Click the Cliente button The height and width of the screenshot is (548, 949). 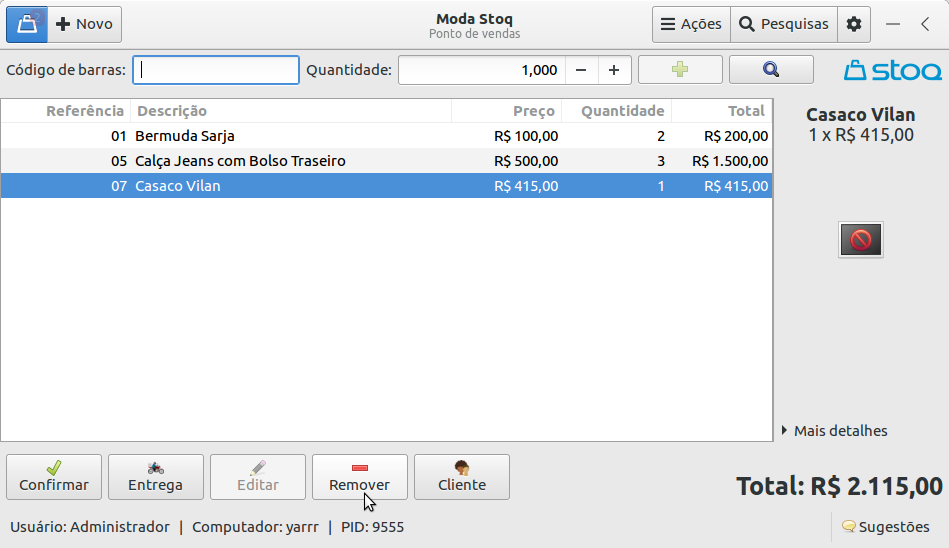coord(462,477)
